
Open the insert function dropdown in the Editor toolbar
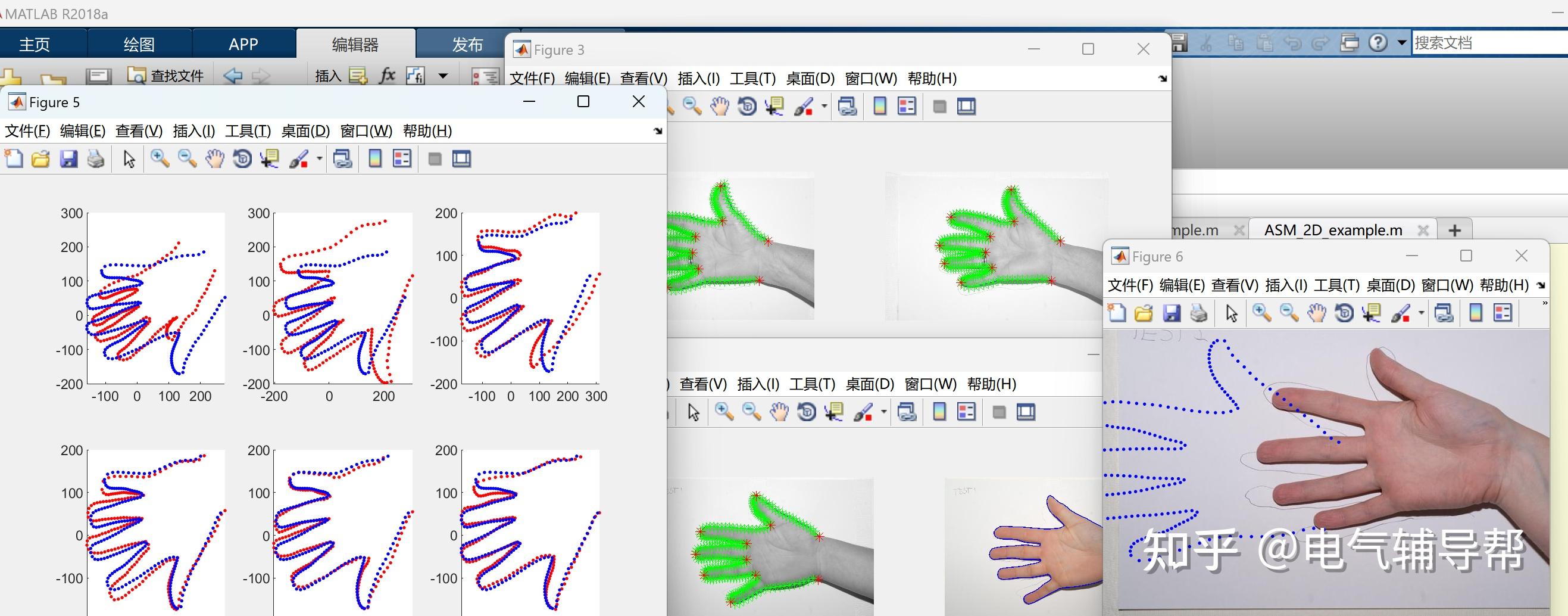[442, 74]
